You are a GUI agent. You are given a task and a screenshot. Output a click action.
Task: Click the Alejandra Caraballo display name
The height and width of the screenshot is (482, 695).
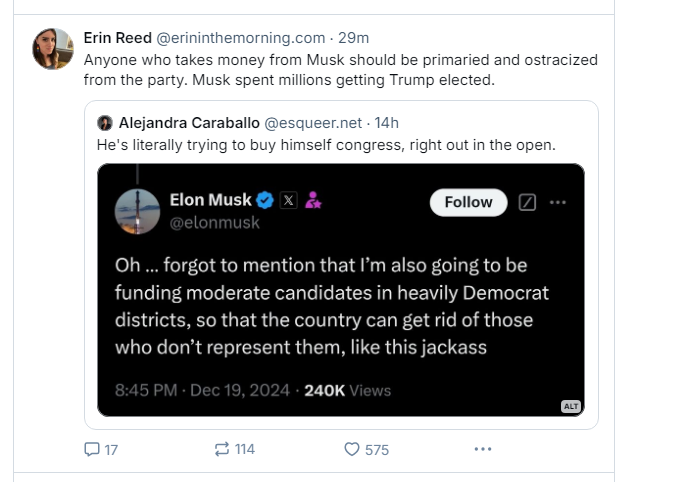tap(188, 123)
